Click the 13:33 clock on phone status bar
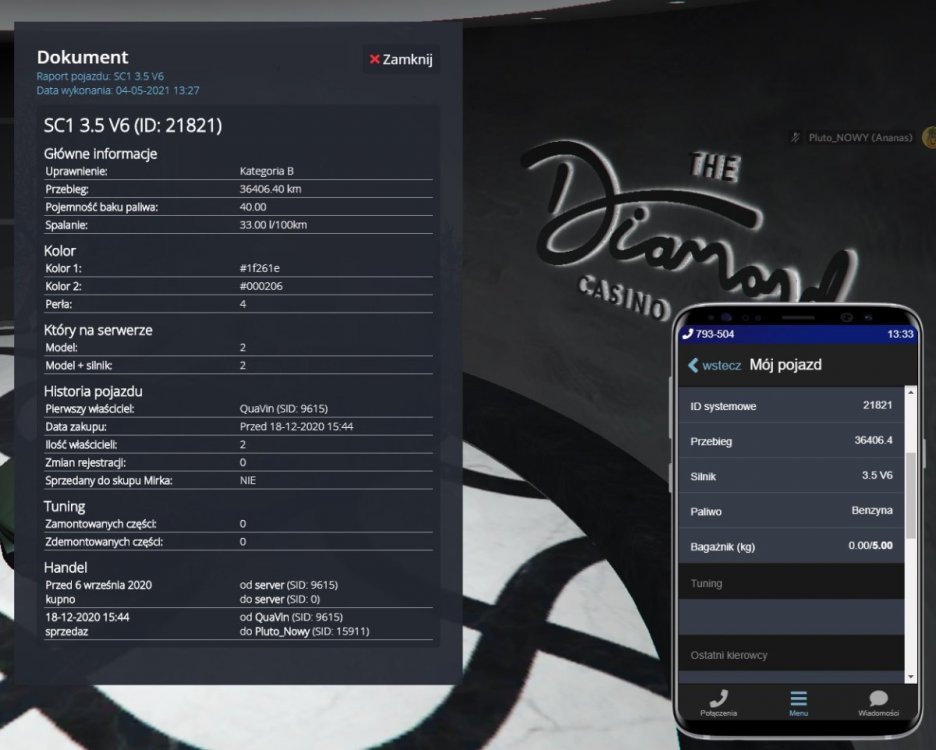936x750 pixels. (x=900, y=334)
